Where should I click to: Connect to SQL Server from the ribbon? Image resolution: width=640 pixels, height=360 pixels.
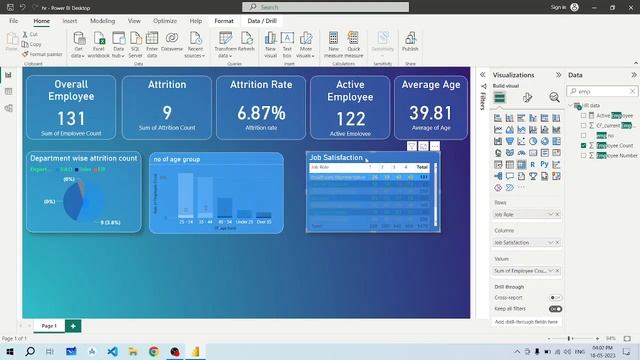click(x=136, y=45)
